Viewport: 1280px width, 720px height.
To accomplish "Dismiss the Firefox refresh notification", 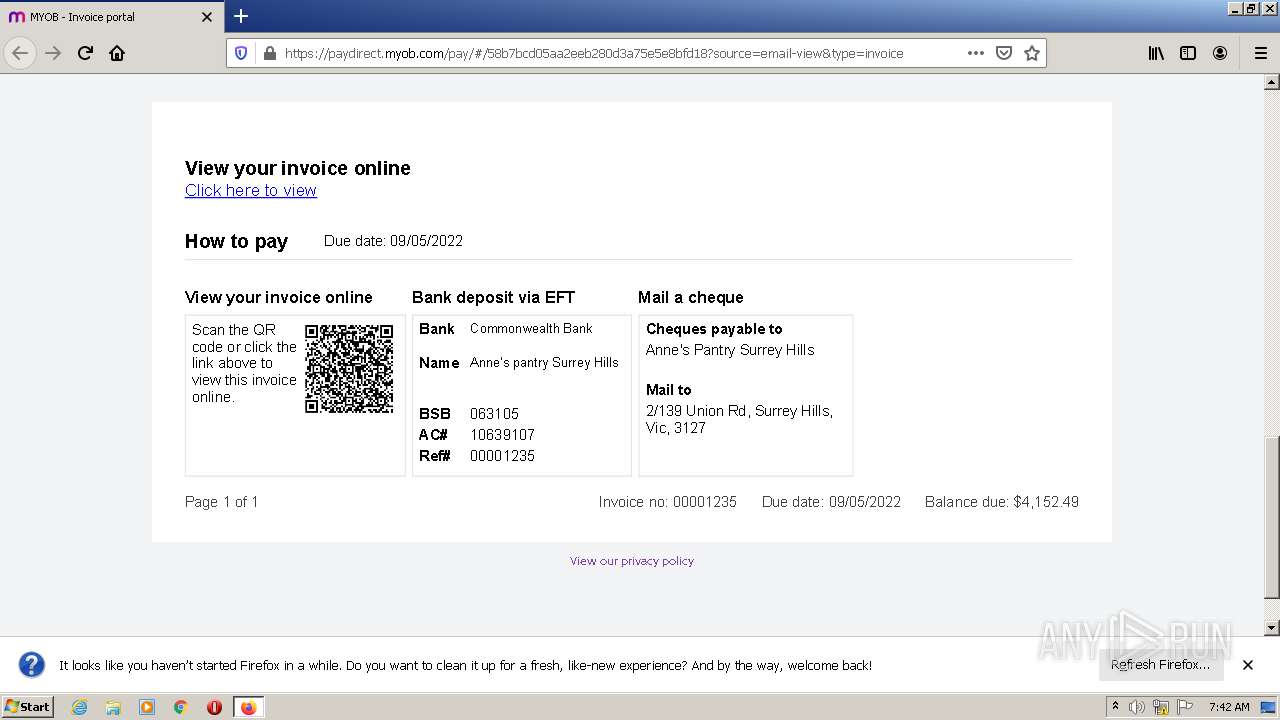I will 1248,665.
